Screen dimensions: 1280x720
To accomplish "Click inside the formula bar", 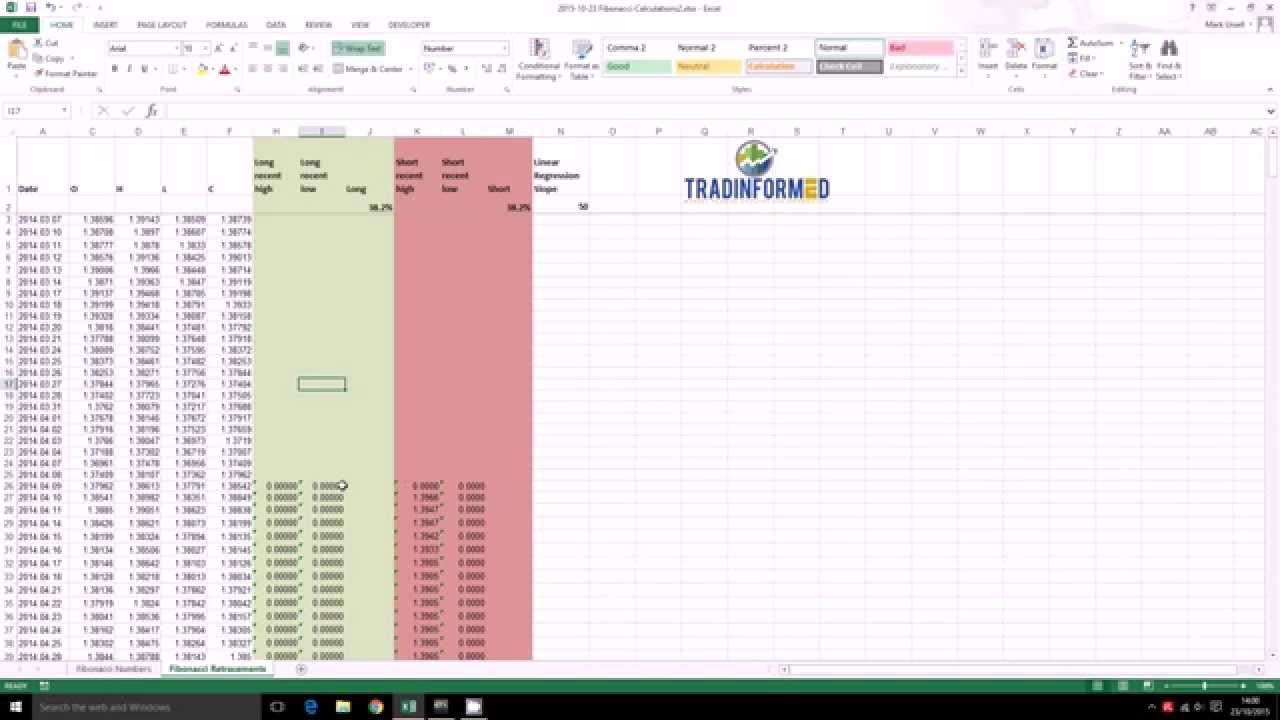I will [x=715, y=111].
